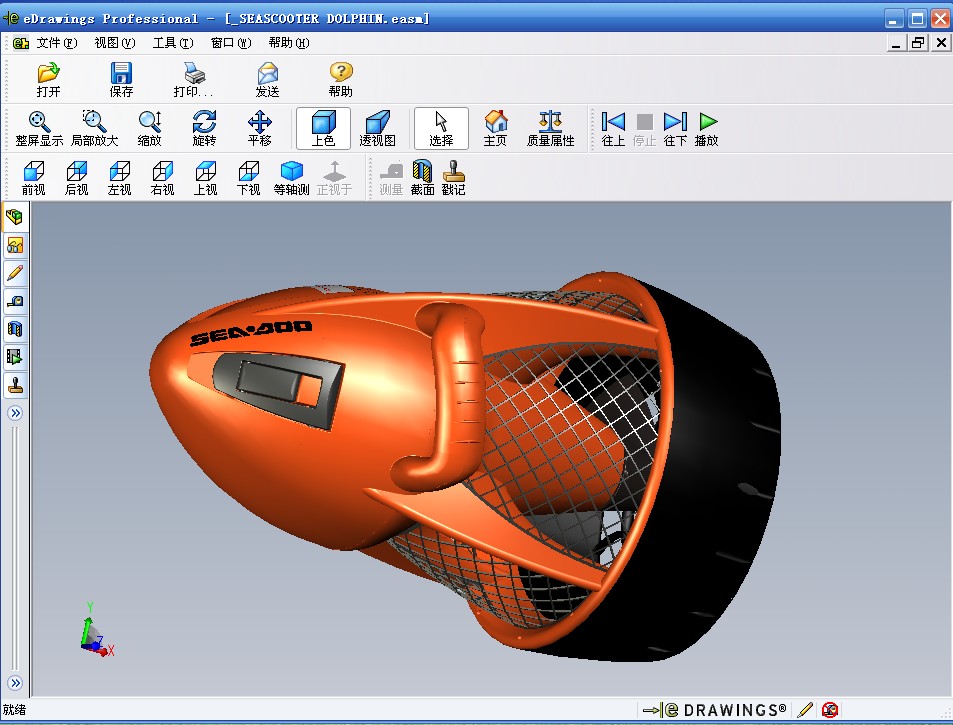Open the measure tab in left sidebar
Screen dimensions: 953x725
pos(15,301)
